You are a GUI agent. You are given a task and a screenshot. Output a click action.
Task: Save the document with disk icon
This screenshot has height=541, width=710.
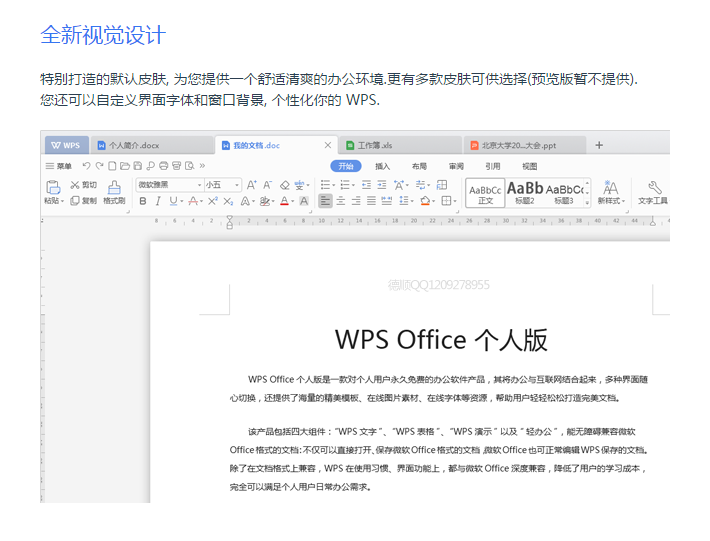point(138,166)
